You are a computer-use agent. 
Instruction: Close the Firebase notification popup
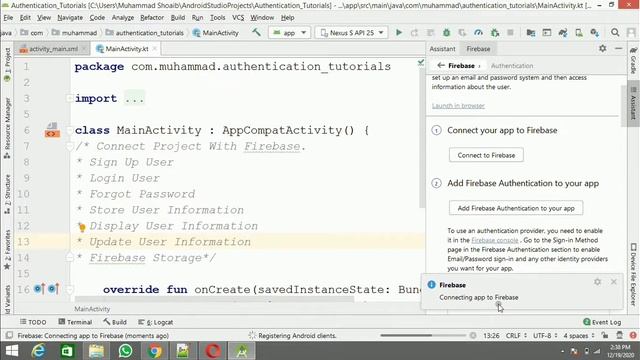[613, 282]
